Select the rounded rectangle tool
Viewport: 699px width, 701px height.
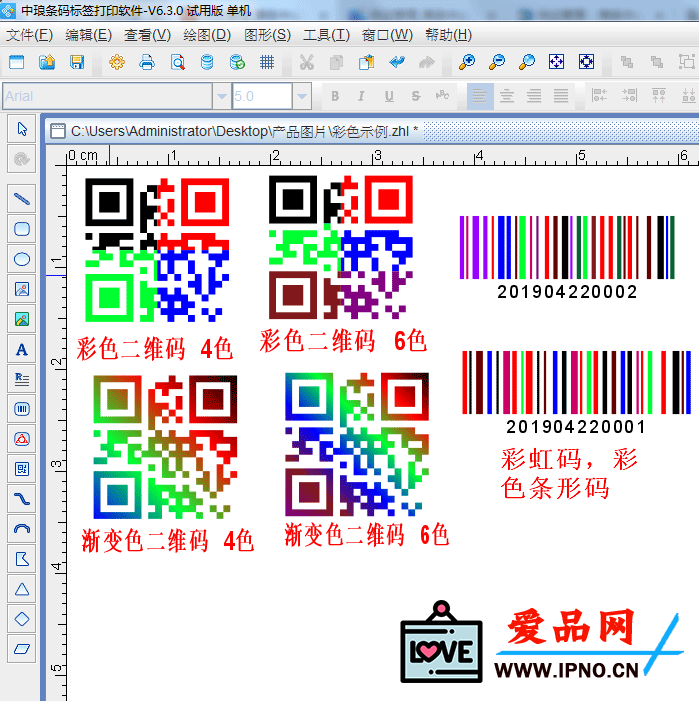point(21,229)
